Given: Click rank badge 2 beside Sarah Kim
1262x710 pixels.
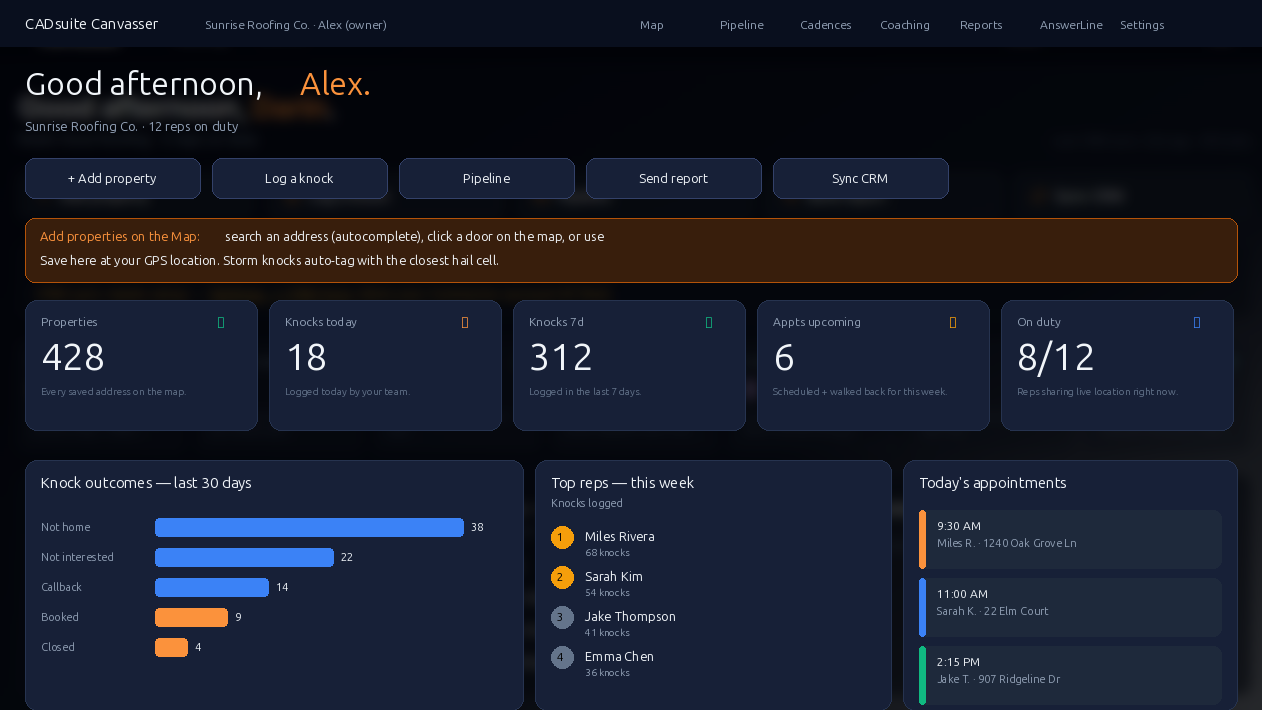Looking at the screenshot, I should point(562,578).
